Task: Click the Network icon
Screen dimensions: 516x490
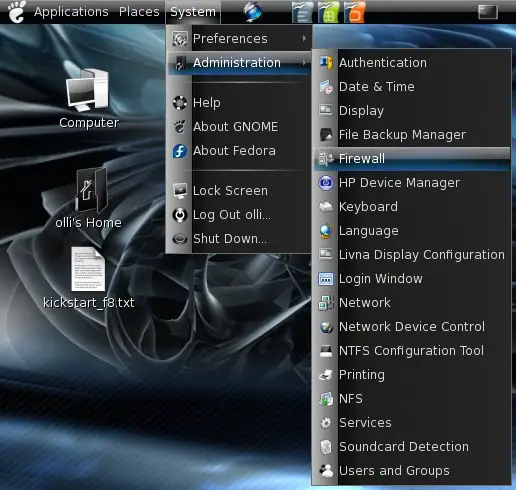Action: click(326, 303)
